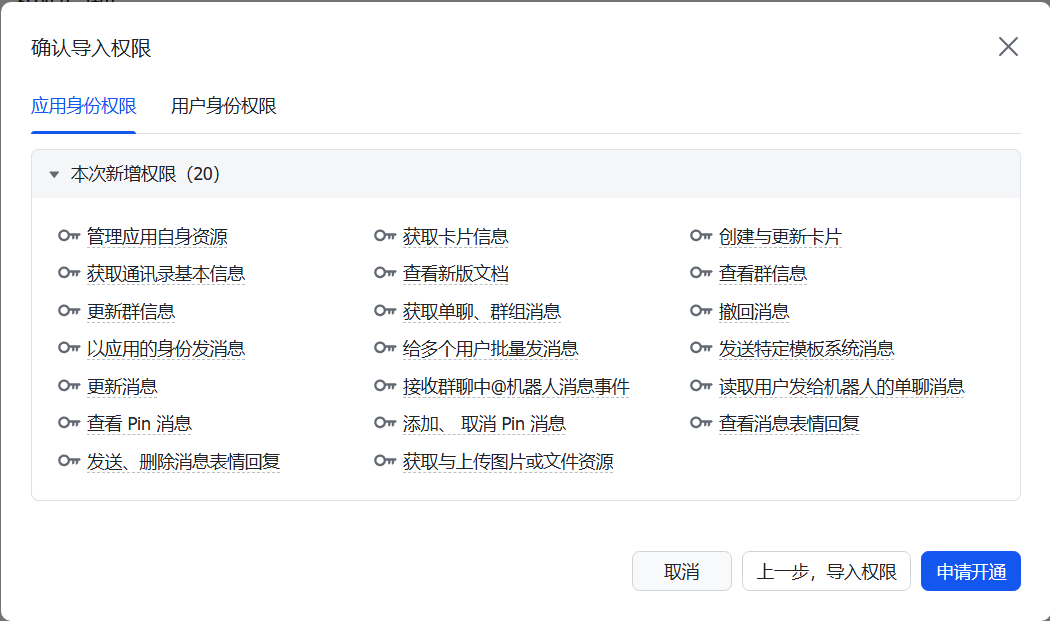Click the 申请开通 button

pos(970,571)
